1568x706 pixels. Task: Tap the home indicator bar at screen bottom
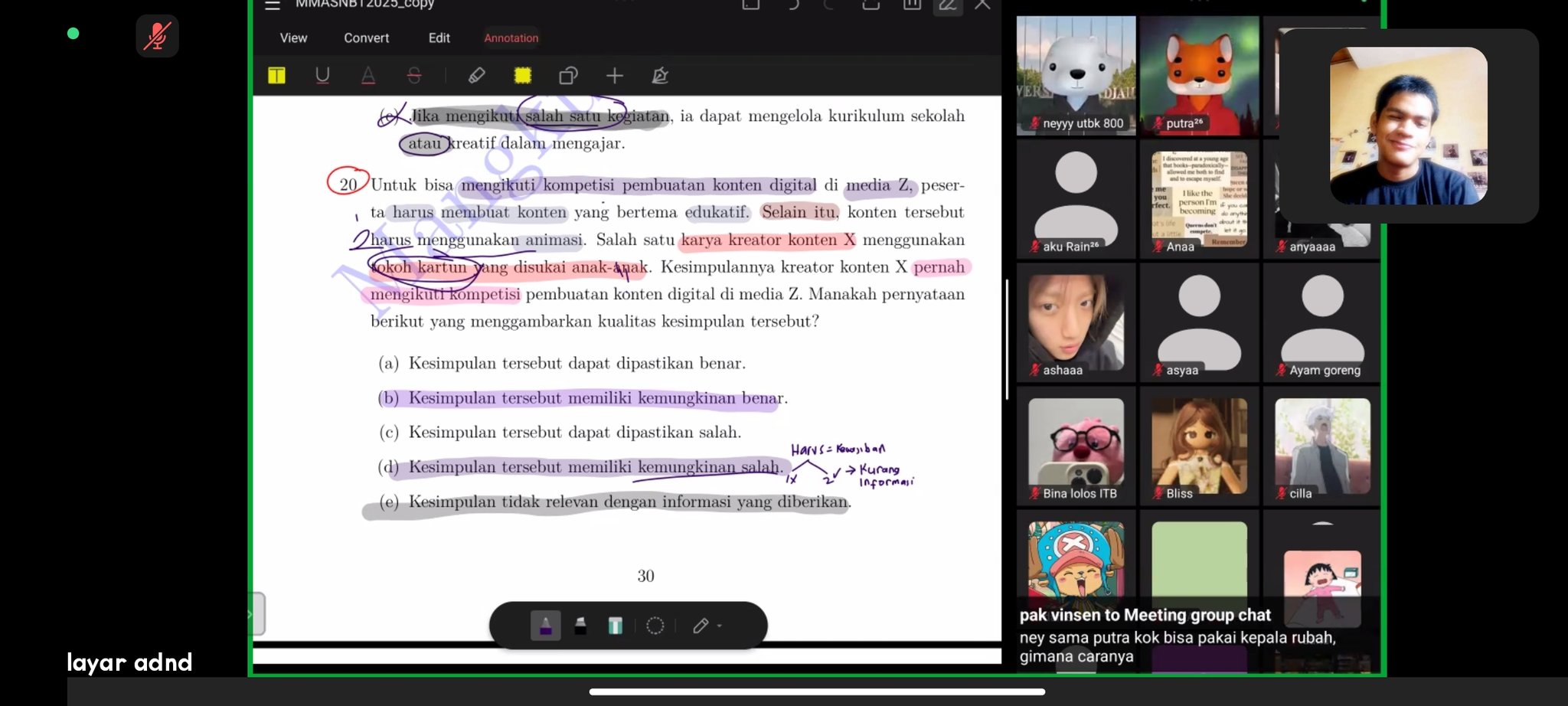[817, 691]
